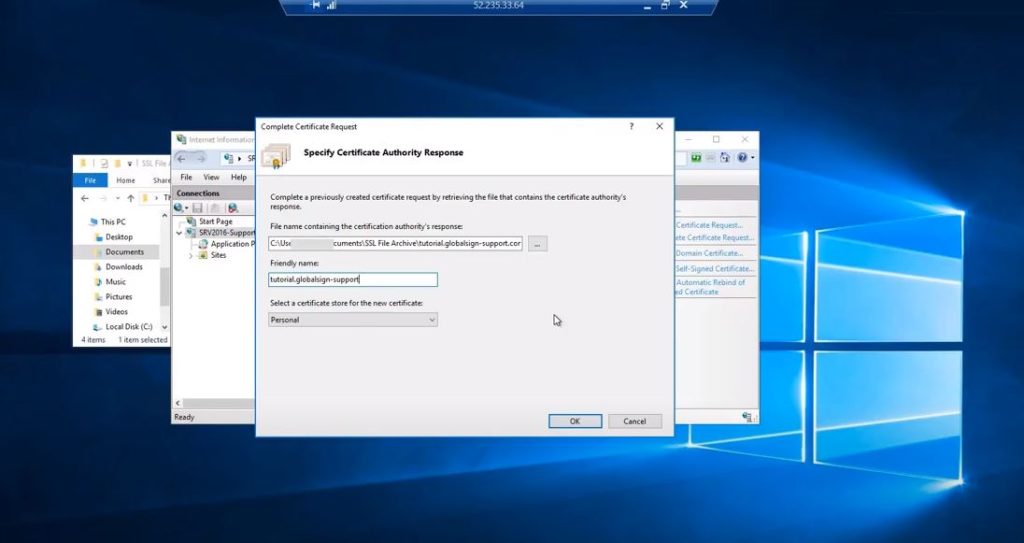Click the IIS status bar connection icon
The image size is (1024, 543).
[748, 417]
